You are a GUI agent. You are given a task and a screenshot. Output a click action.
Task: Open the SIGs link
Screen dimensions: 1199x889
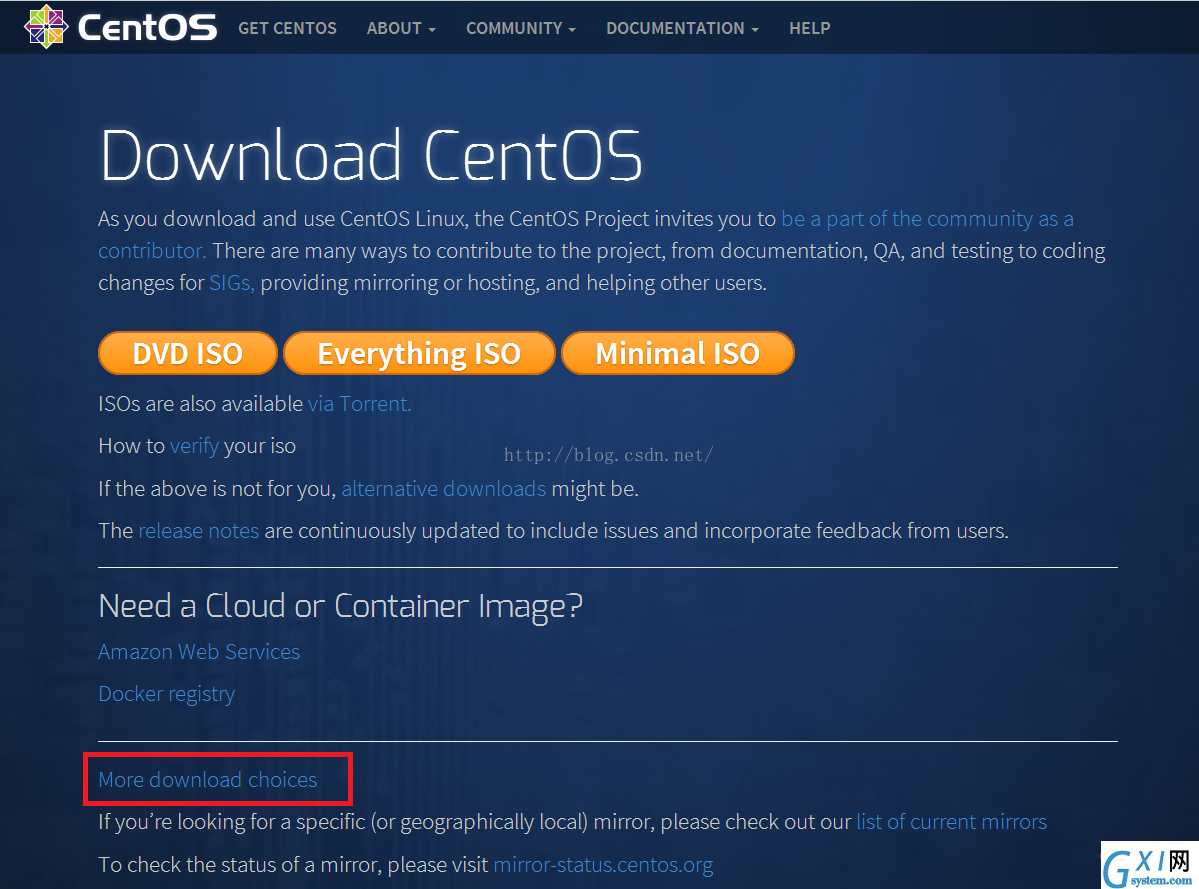coord(232,283)
